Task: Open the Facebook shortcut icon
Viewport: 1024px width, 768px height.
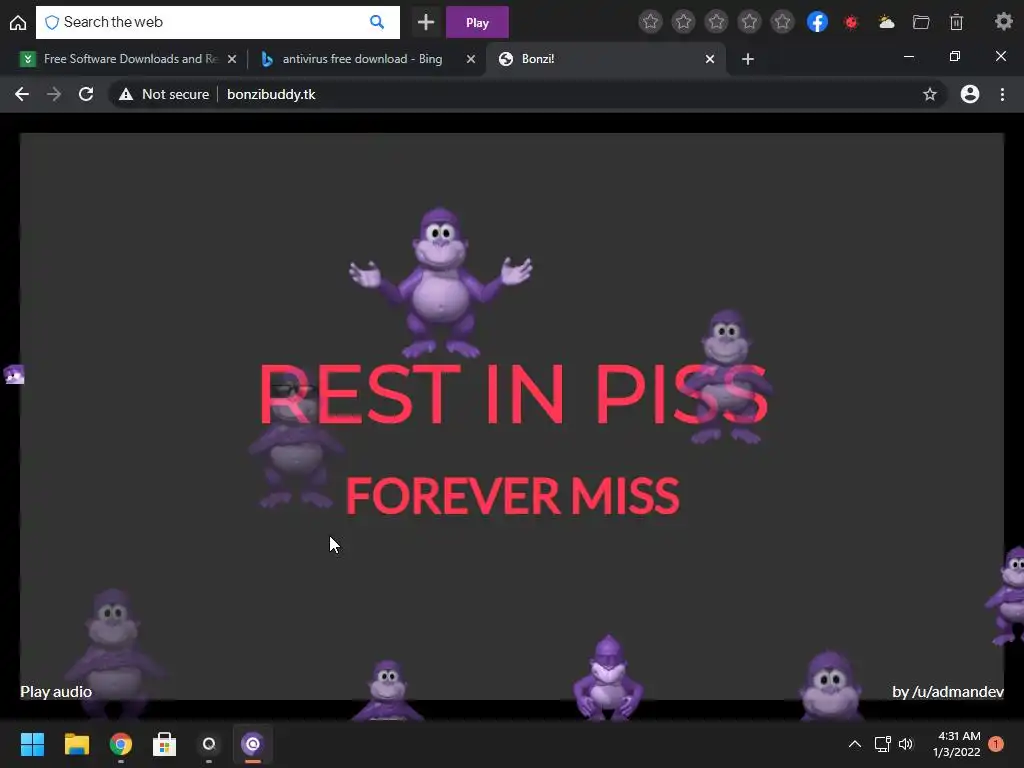Action: pyautogui.click(x=817, y=22)
